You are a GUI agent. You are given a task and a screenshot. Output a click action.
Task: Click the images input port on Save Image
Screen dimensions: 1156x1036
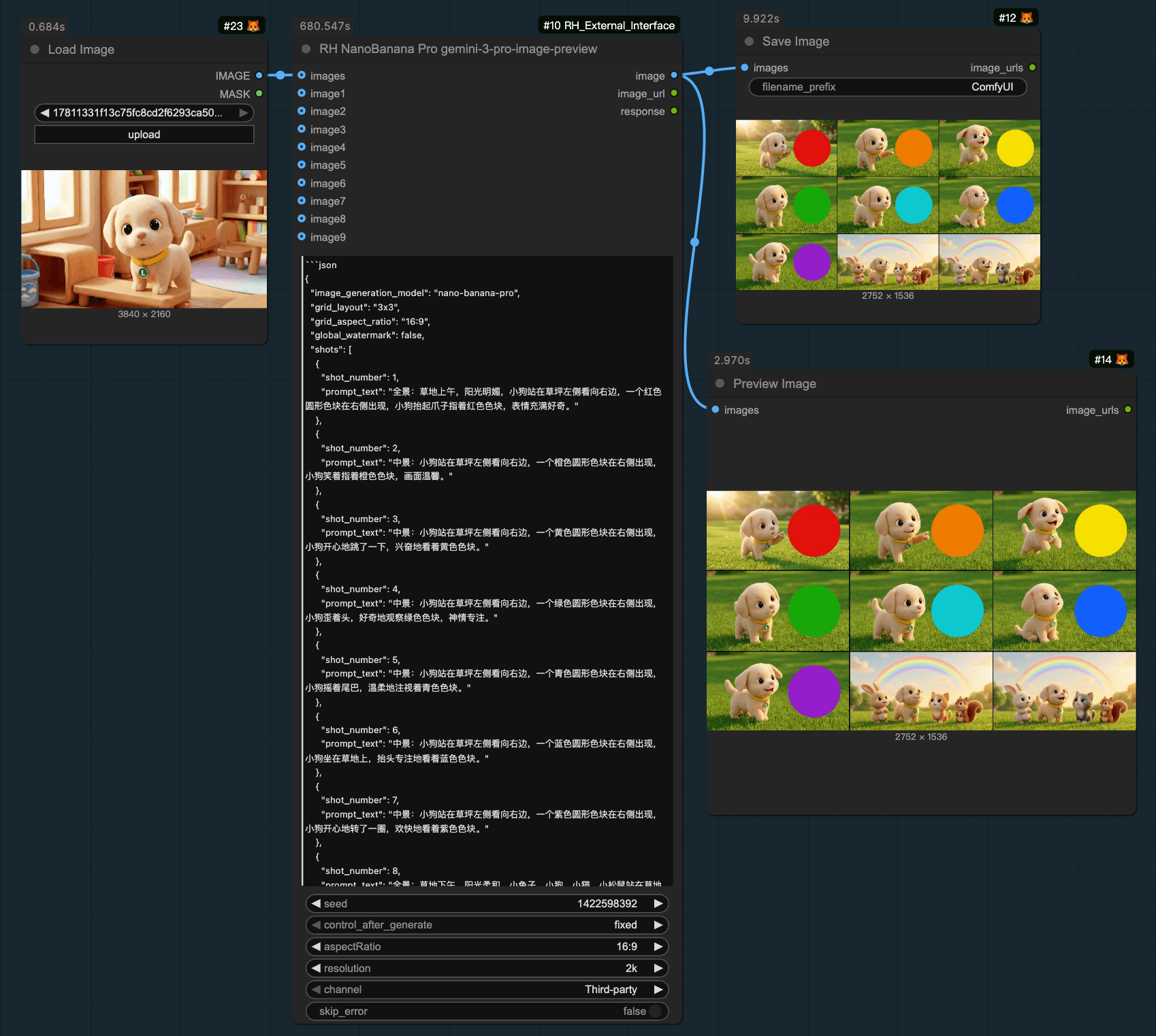[x=745, y=67]
